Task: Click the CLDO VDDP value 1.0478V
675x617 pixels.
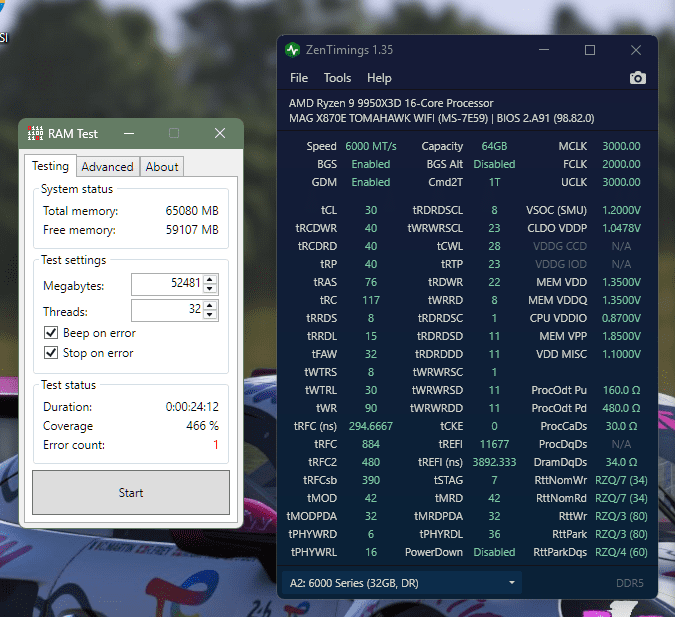Action: [x=621, y=228]
